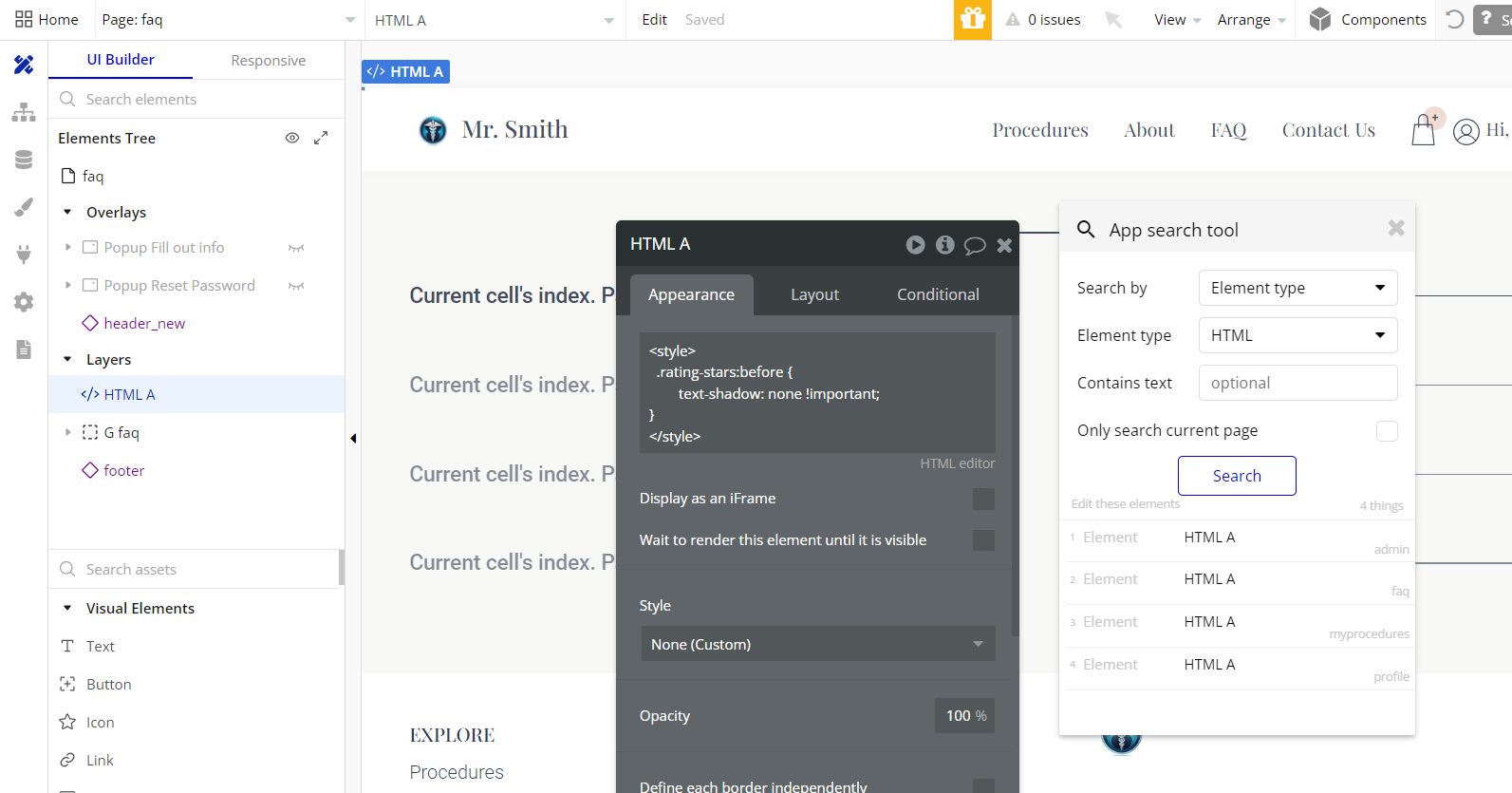1512x793 pixels.
Task: Open the Logs tab document icon
Action: pos(24,349)
